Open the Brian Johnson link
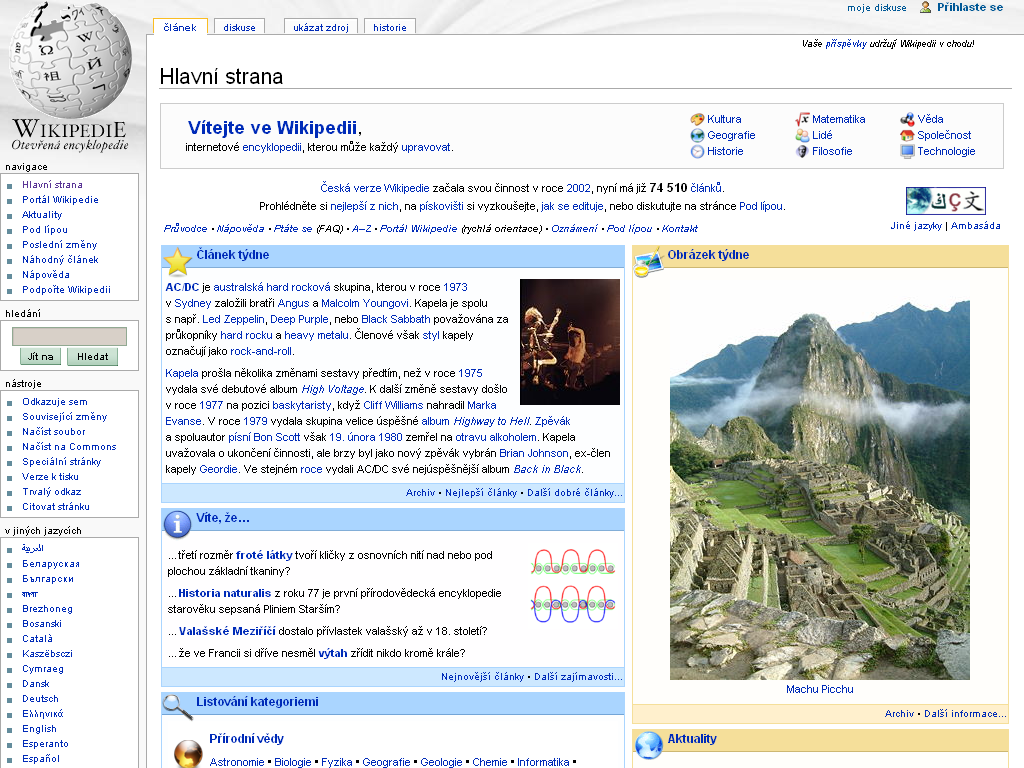1024x768 pixels. 534,453
